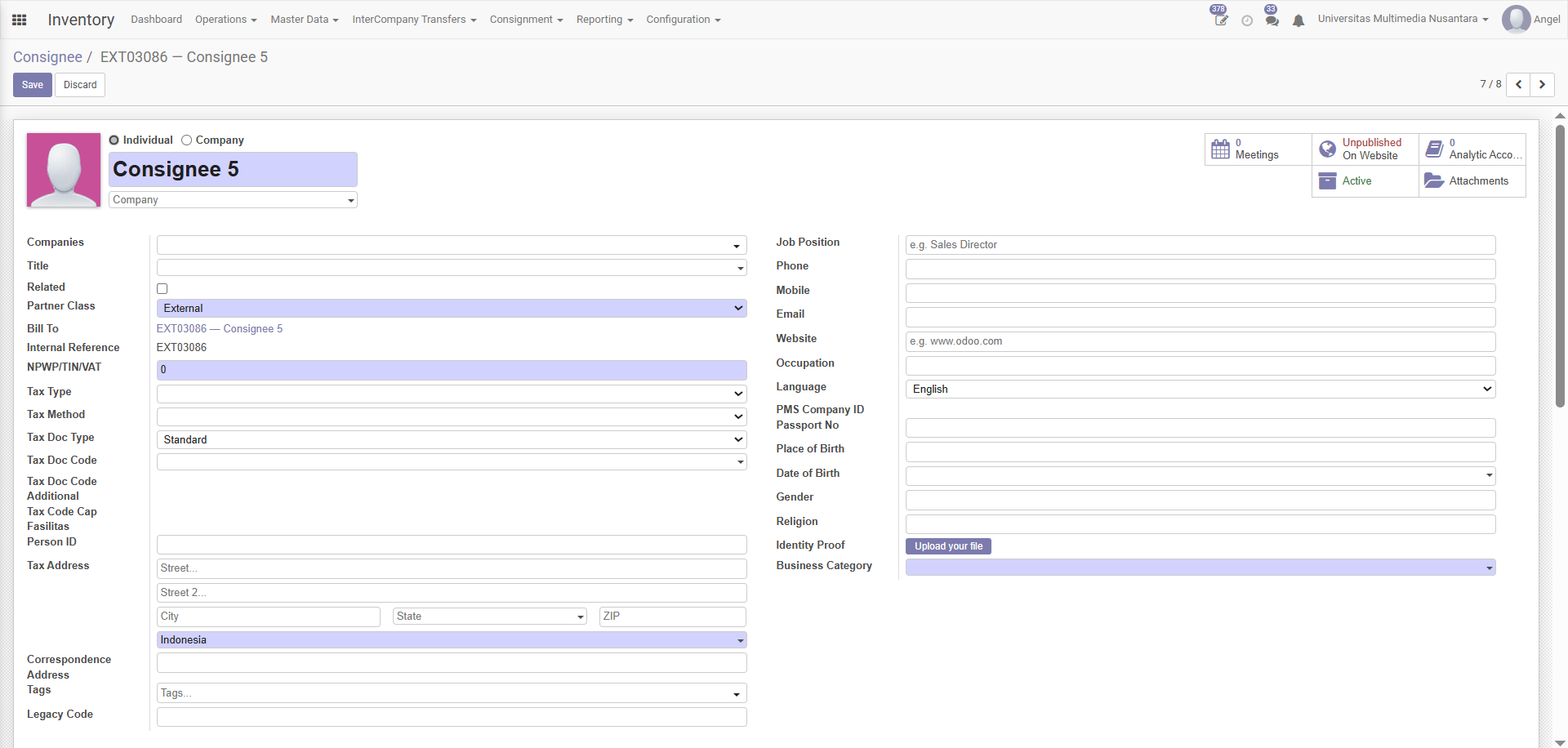Image resolution: width=1568 pixels, height=748 pixels.
Task: Open the activities clock icon
Action: click(1246, 20)
